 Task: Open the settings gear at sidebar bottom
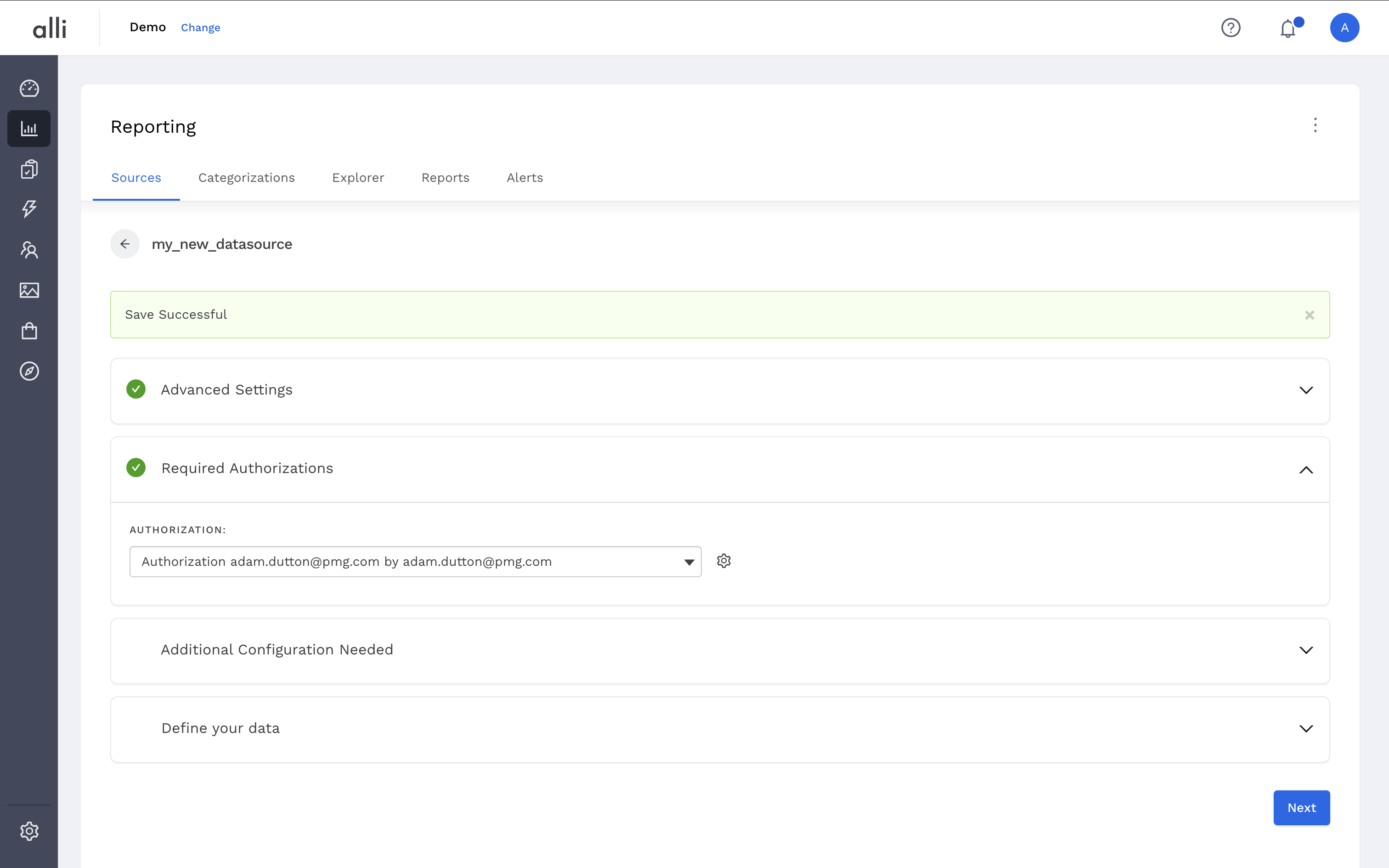pos(28,831)
